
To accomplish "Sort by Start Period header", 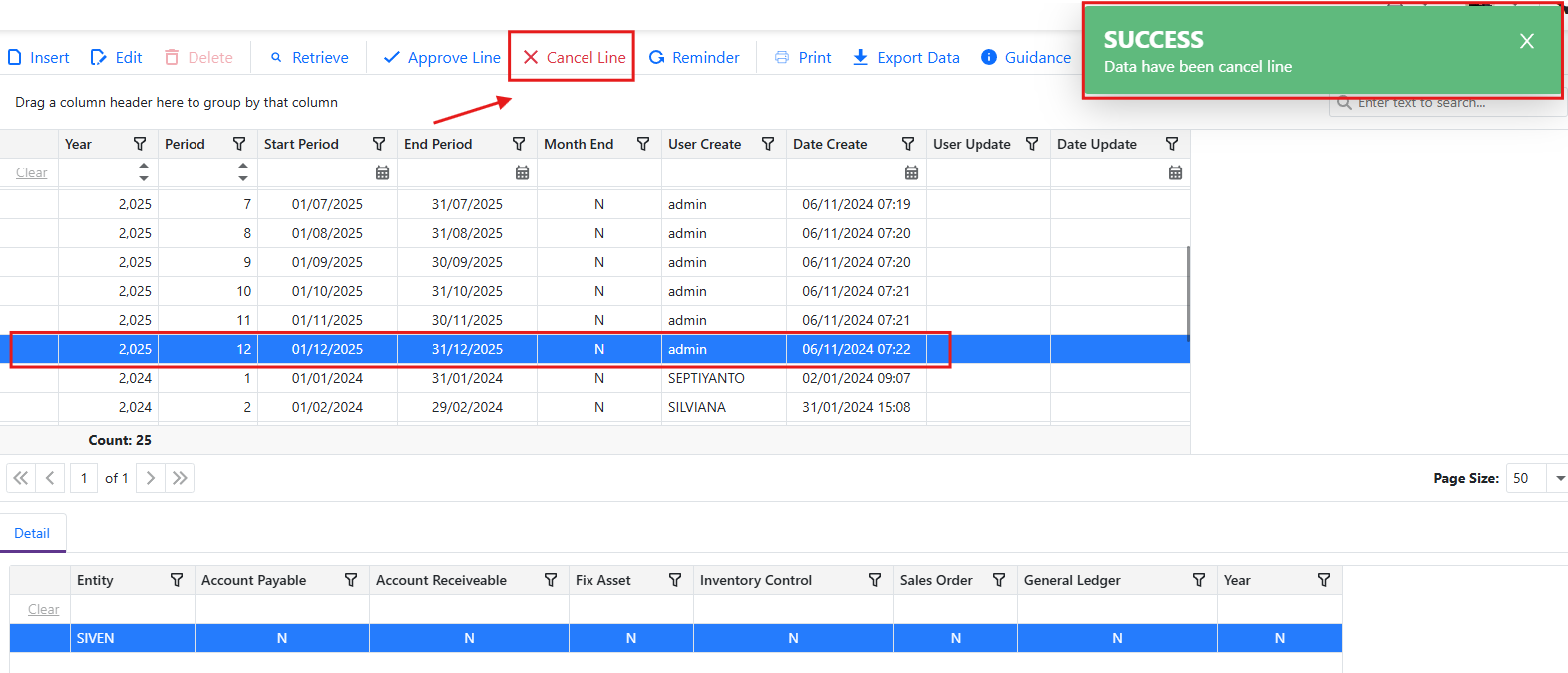I will click(301, 144).
